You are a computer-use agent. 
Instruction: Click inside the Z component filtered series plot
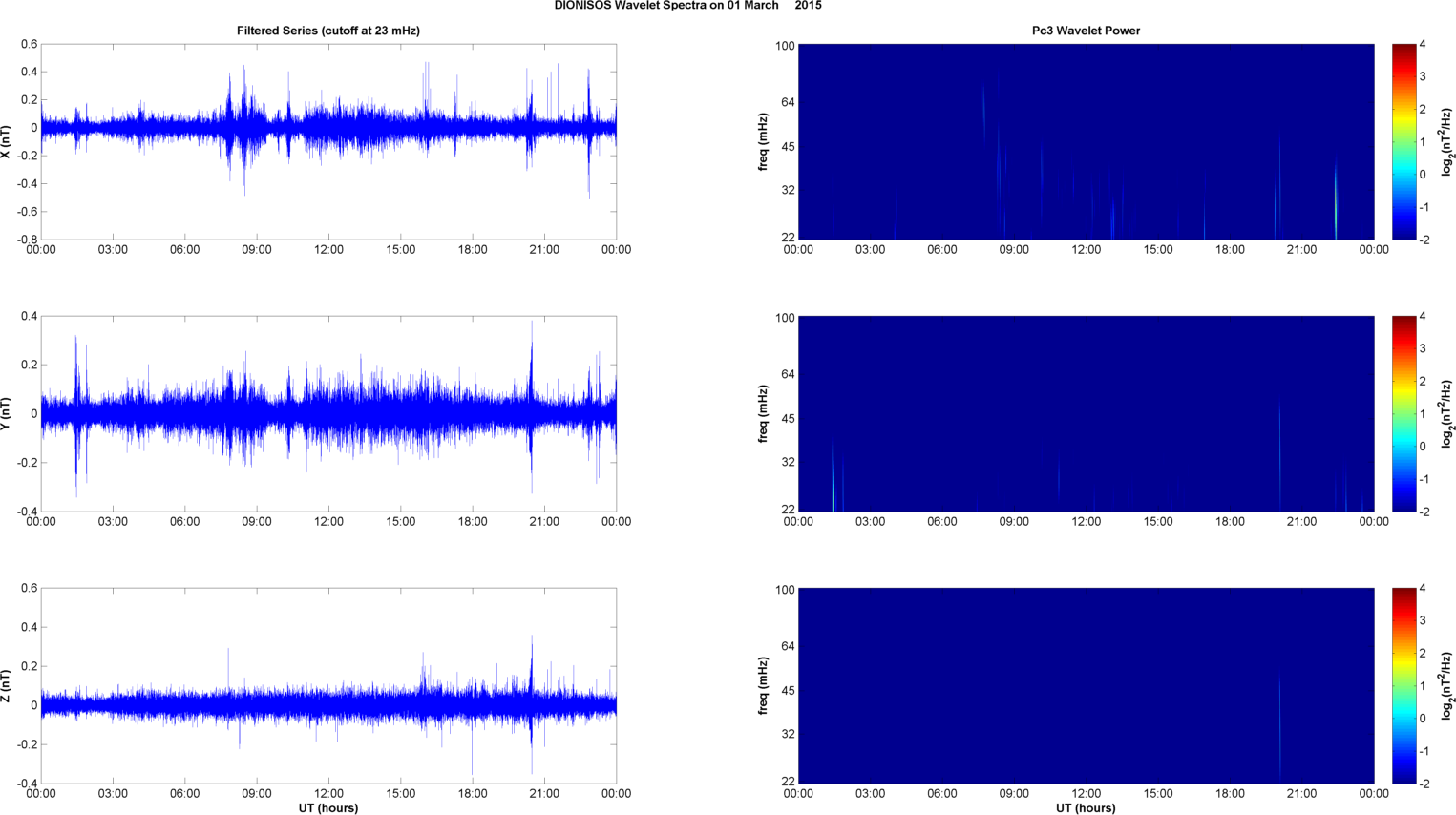point(328,685)
